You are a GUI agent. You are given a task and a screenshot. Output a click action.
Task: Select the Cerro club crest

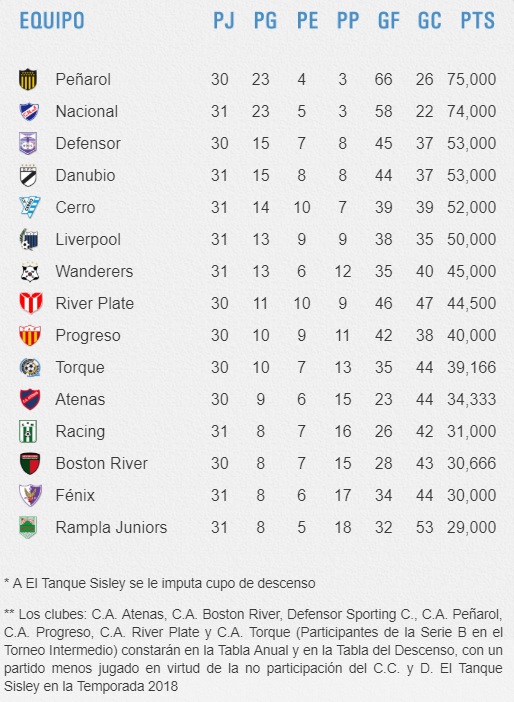tap(30, 207)
